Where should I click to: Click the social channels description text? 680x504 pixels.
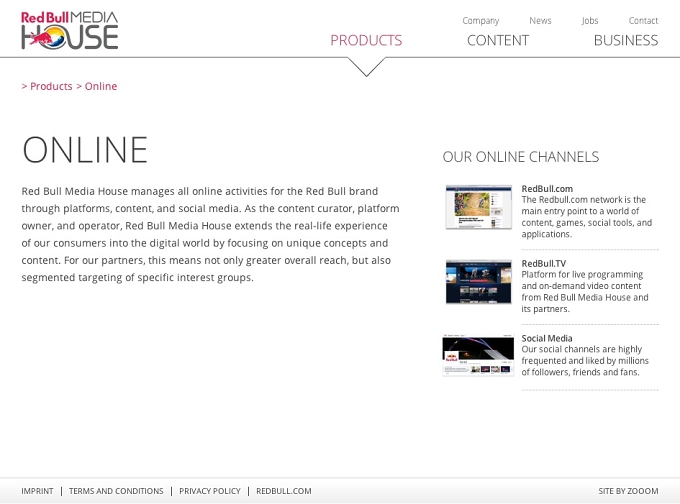tap(585, 360)
